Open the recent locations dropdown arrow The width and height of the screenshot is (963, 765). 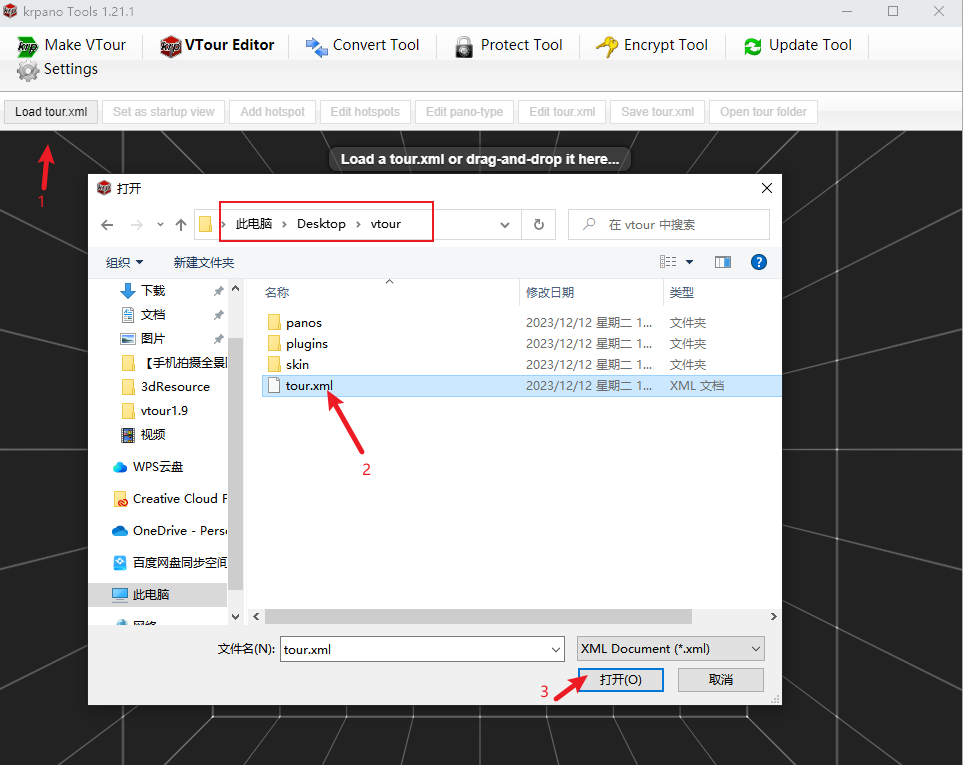tap(160, 225)
